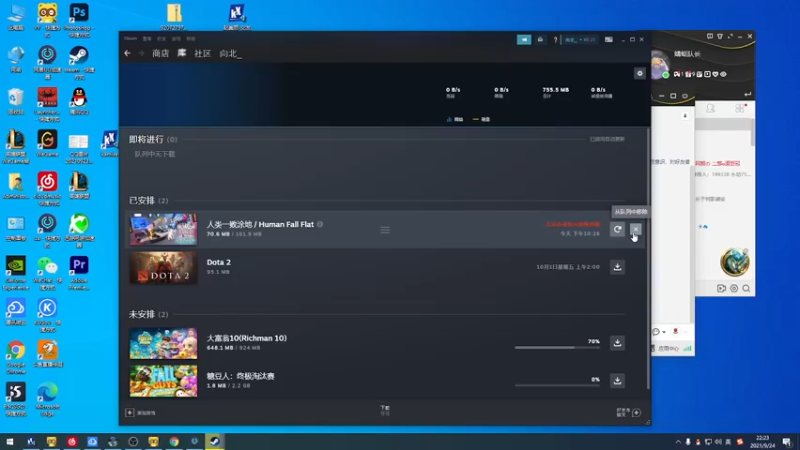Open the Windows notification center icon
Image resolution: width=800 pixels, height=450 pixels.
787,442
